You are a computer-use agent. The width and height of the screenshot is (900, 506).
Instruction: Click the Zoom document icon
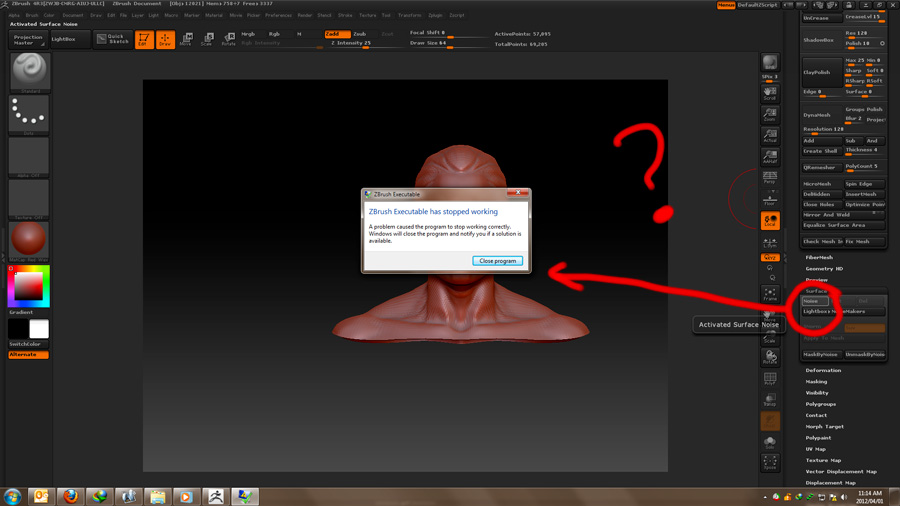coord(770,114)
